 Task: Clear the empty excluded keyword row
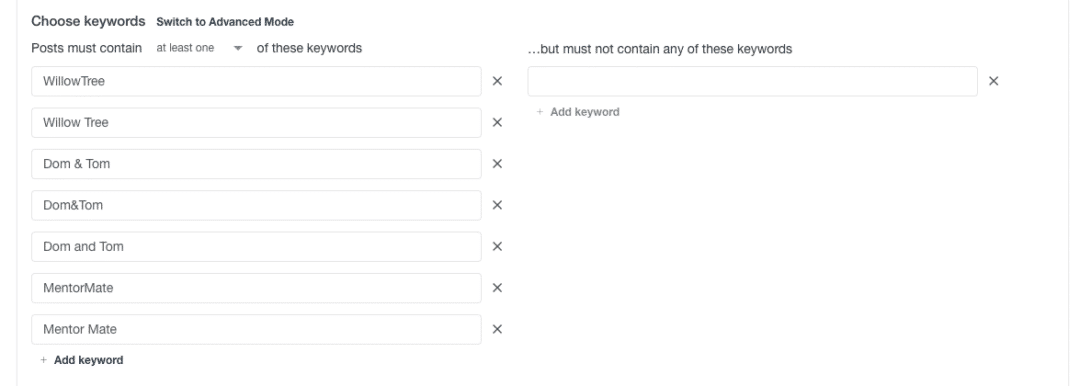point(993,81)
